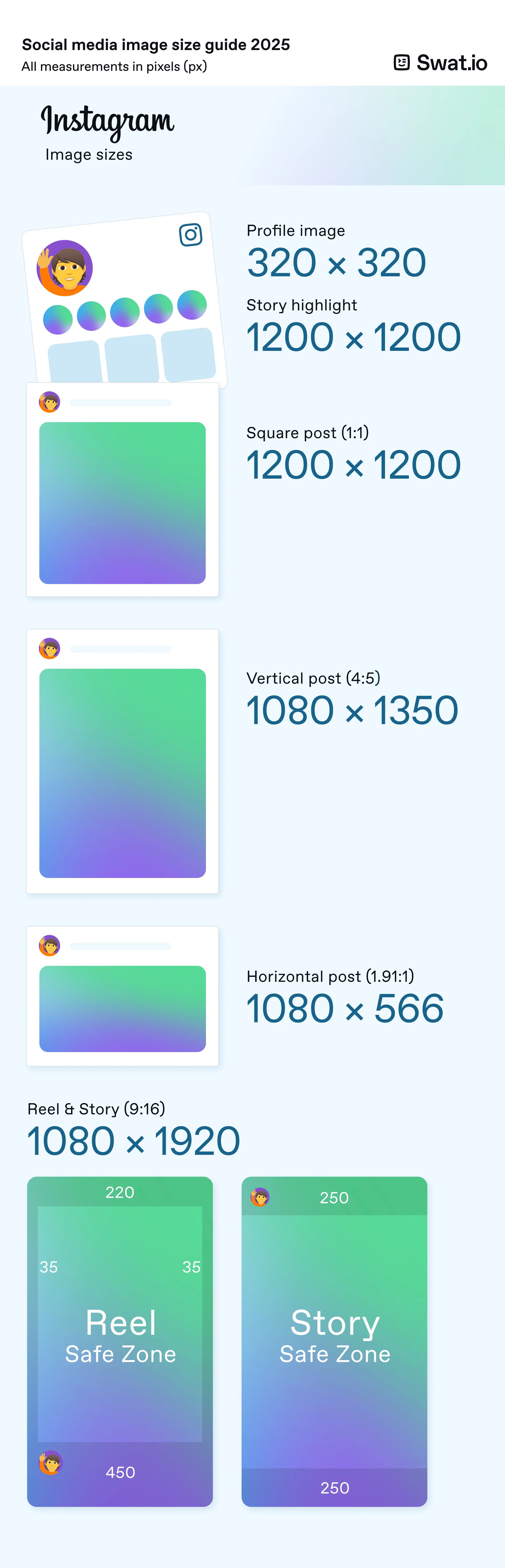Click the Instagram camera icon on profile mockup
This screenshot has width=505, height=1568.
coord(191,234)
